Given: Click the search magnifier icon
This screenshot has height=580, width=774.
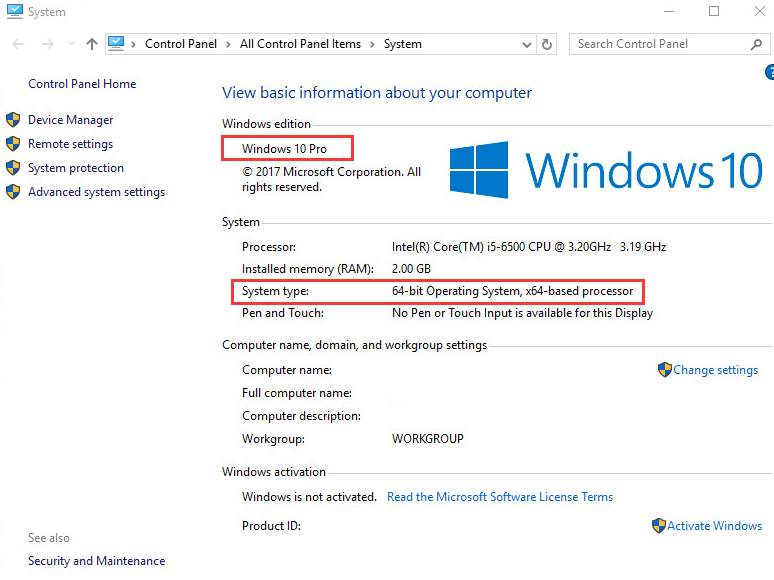Looking at the screenshot, I should (756, 44).
